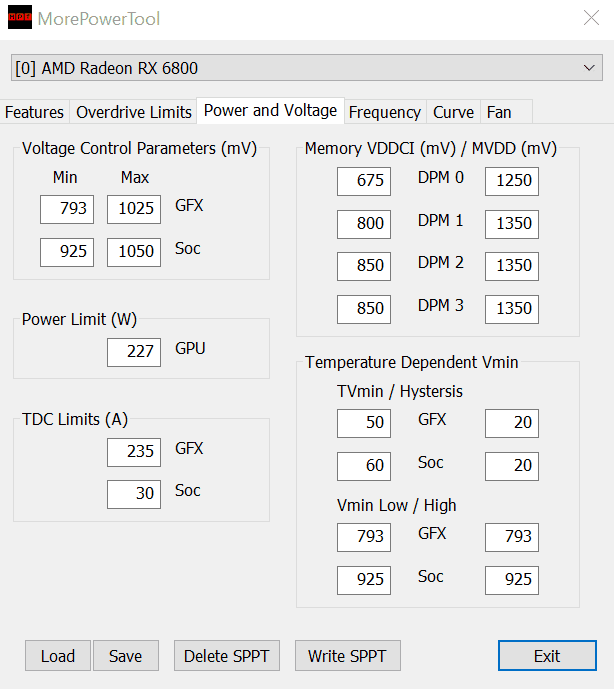Image resolution: width=614 pixels, height=689 pixels.
Task: Focus the Vmin Low Soc field
Action: tap(364, 580)
